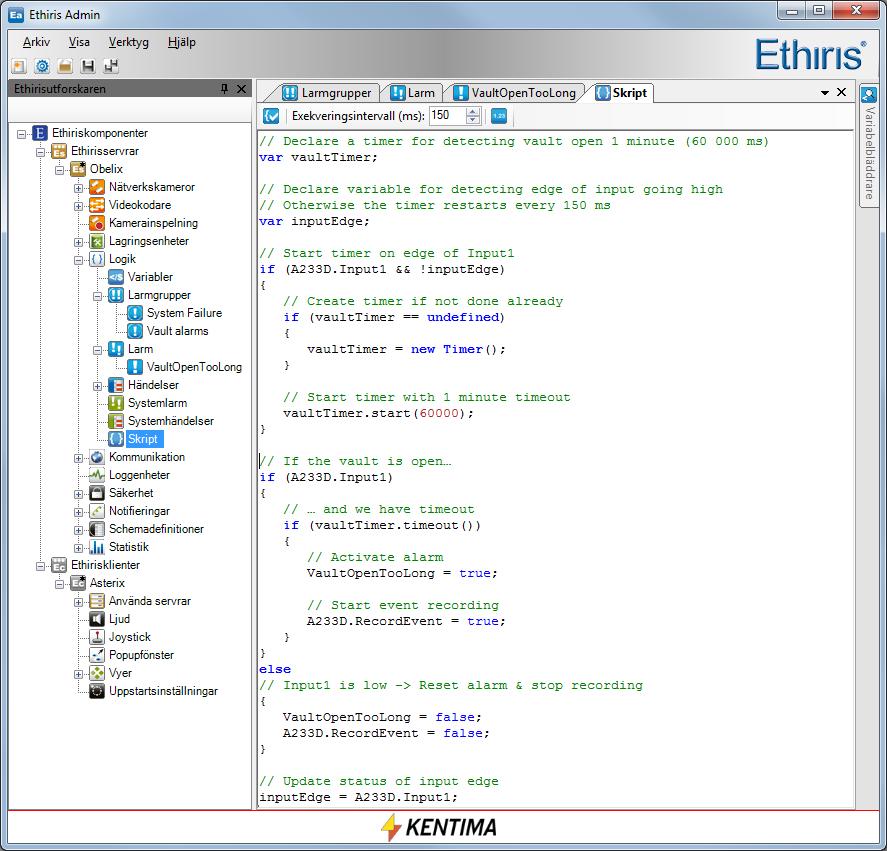Image resolution: width=887 pixels, height=851 pixels.
Task: Close the Ethirisutforskaren panel
Action: 242,89
